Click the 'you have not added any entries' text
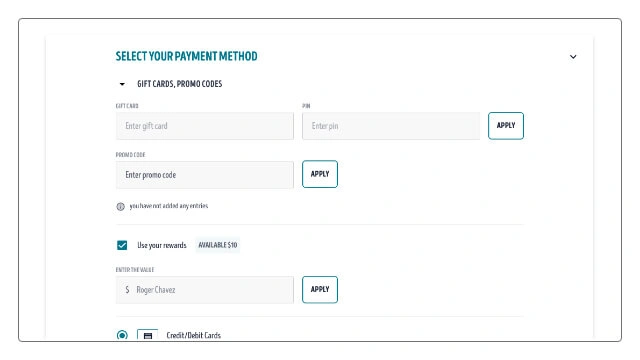The height and width of the screenshot is (360, 640). [169, 206]
